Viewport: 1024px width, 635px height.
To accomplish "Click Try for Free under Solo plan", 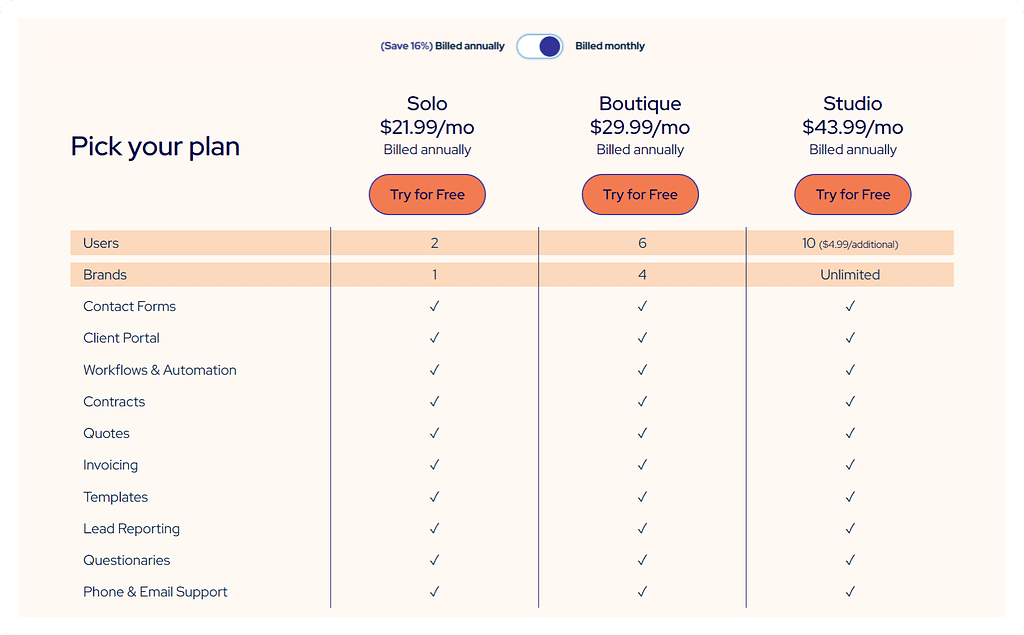I will click(427, 195).
